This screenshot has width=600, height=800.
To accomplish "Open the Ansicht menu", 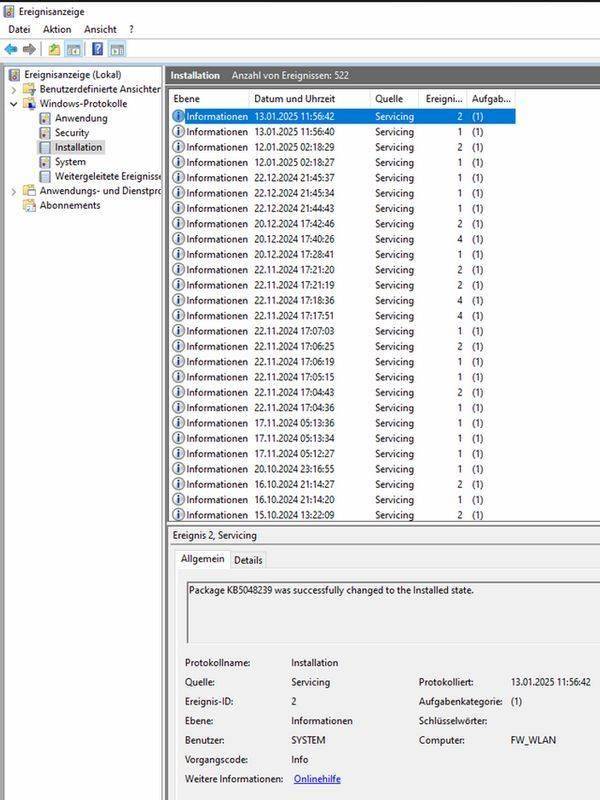I will pyautogui.click(x=100, y=30).
